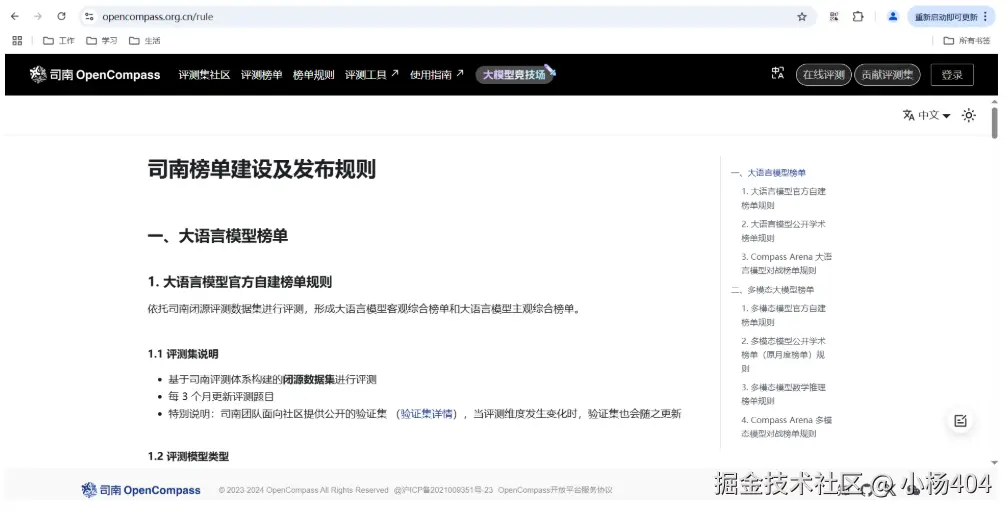This screenshot has width=1008, height=514.
Task: Open 评测集社区 navigation item
Action: point(204,75)
